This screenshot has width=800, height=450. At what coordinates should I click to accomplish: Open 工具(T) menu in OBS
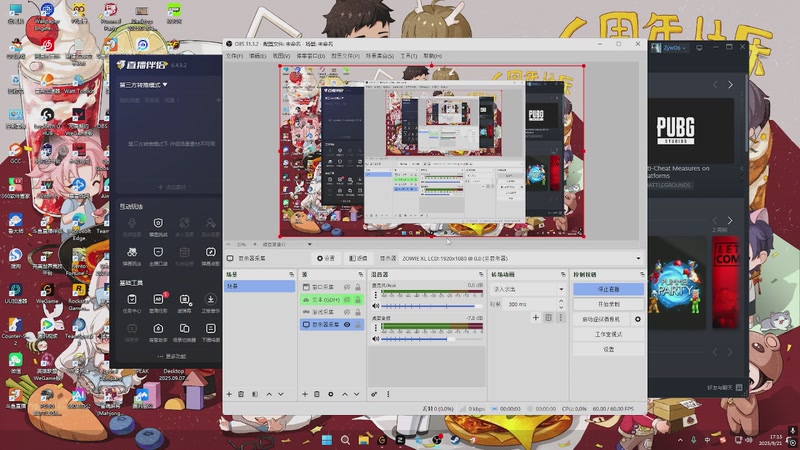(408, 56)
